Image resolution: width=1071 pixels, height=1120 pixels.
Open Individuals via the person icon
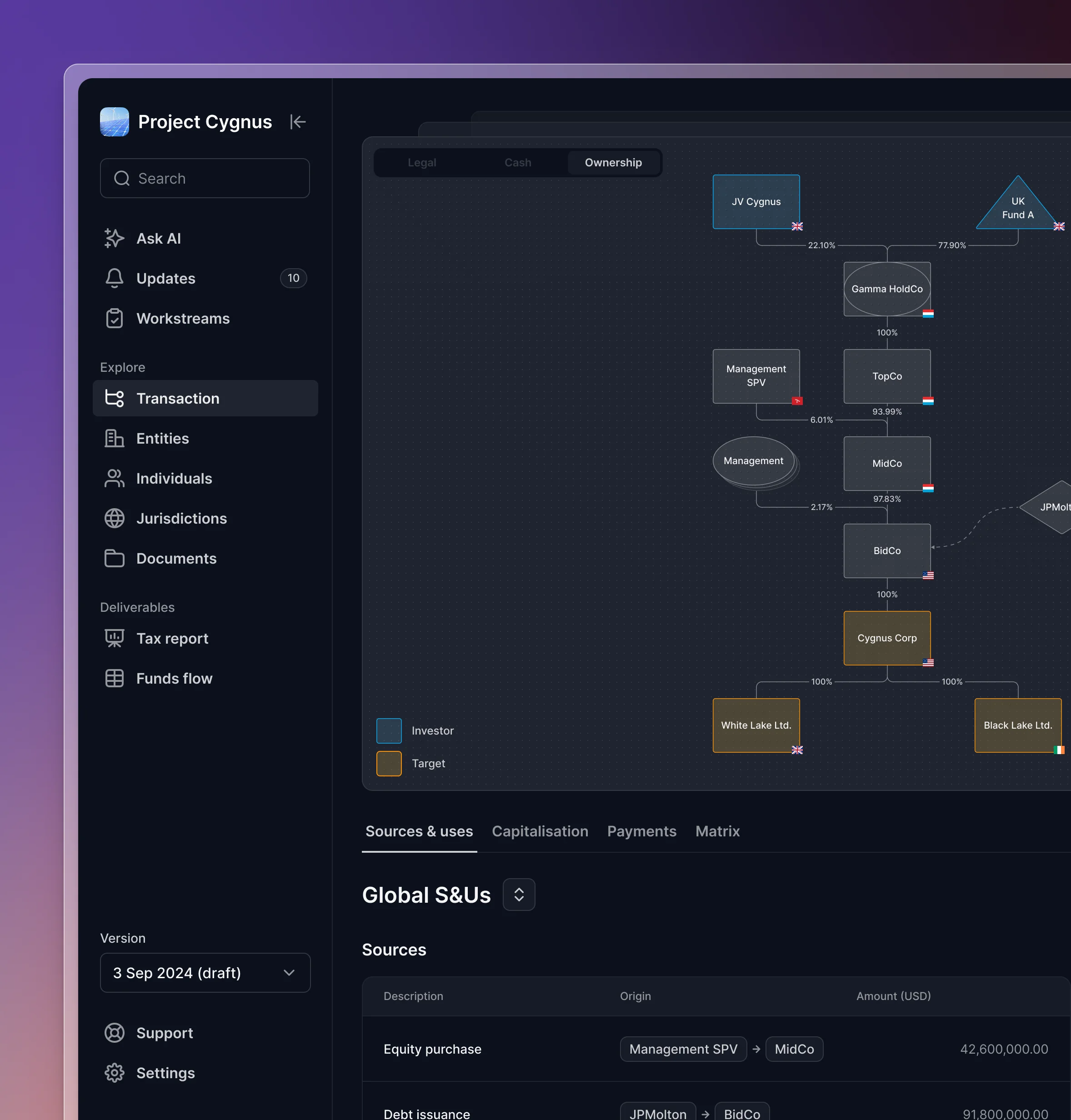[x=114, y=478]
